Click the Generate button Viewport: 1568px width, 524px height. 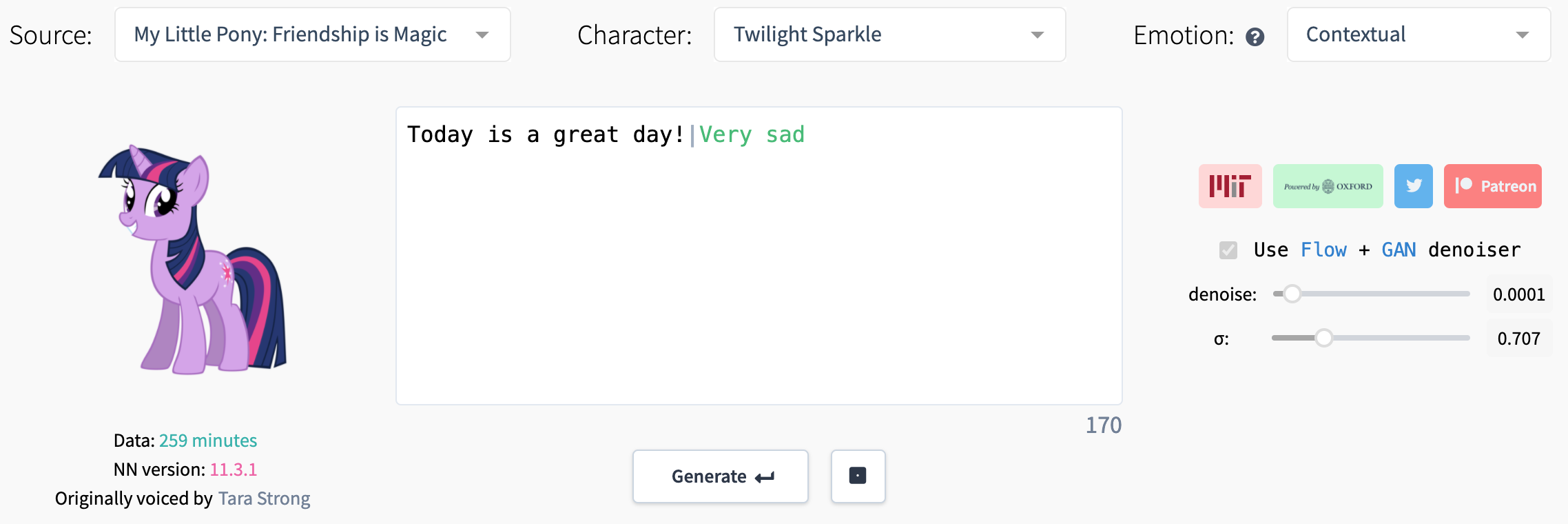[720, 476]
